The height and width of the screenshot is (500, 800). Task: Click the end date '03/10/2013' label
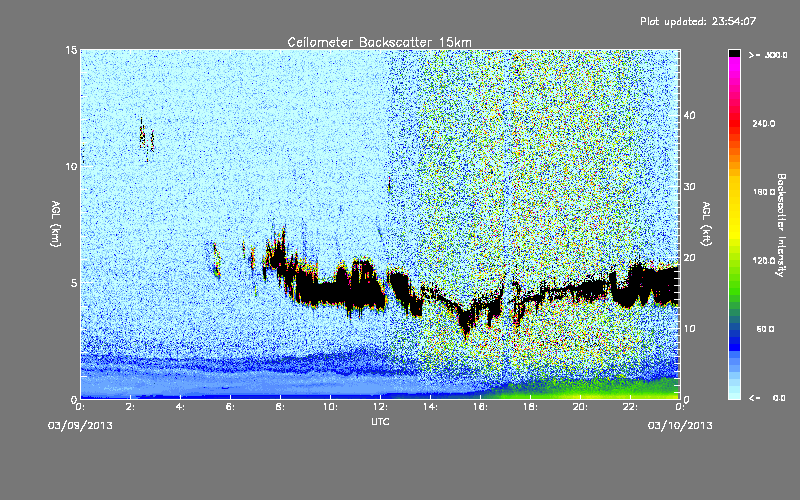pos(680,426)
